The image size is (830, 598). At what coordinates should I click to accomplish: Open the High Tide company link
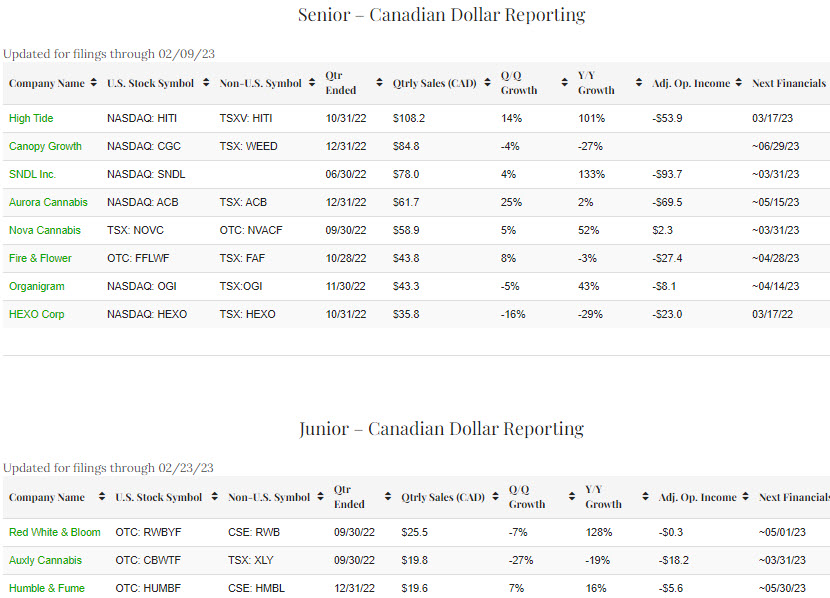31,118
